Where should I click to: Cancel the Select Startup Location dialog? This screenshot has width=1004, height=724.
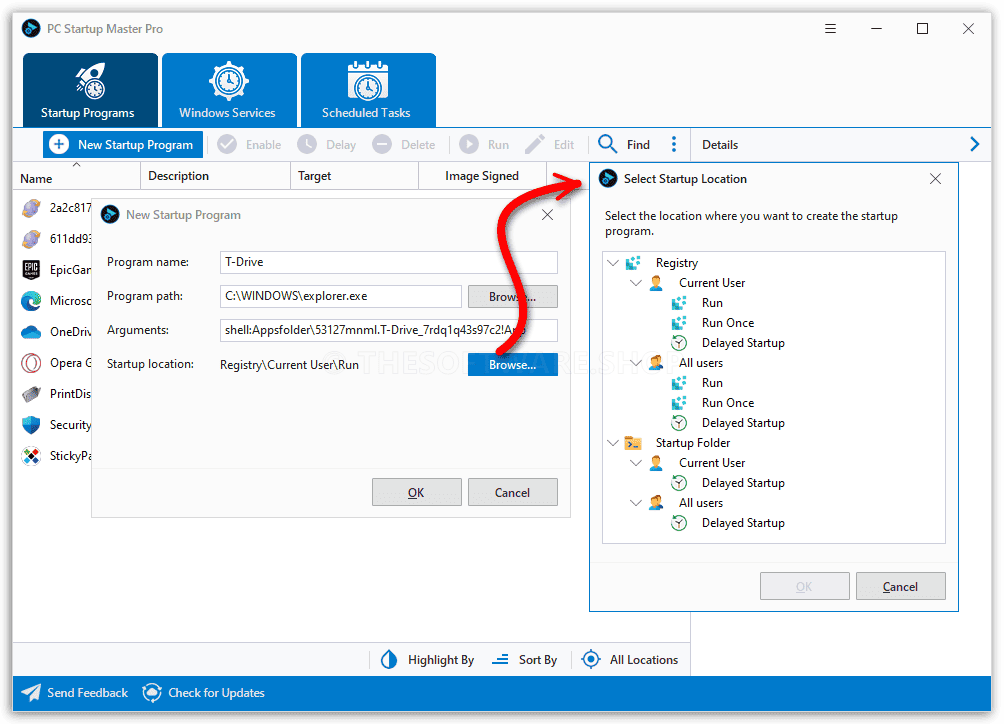pyautogui.click(x=900, y=586)
